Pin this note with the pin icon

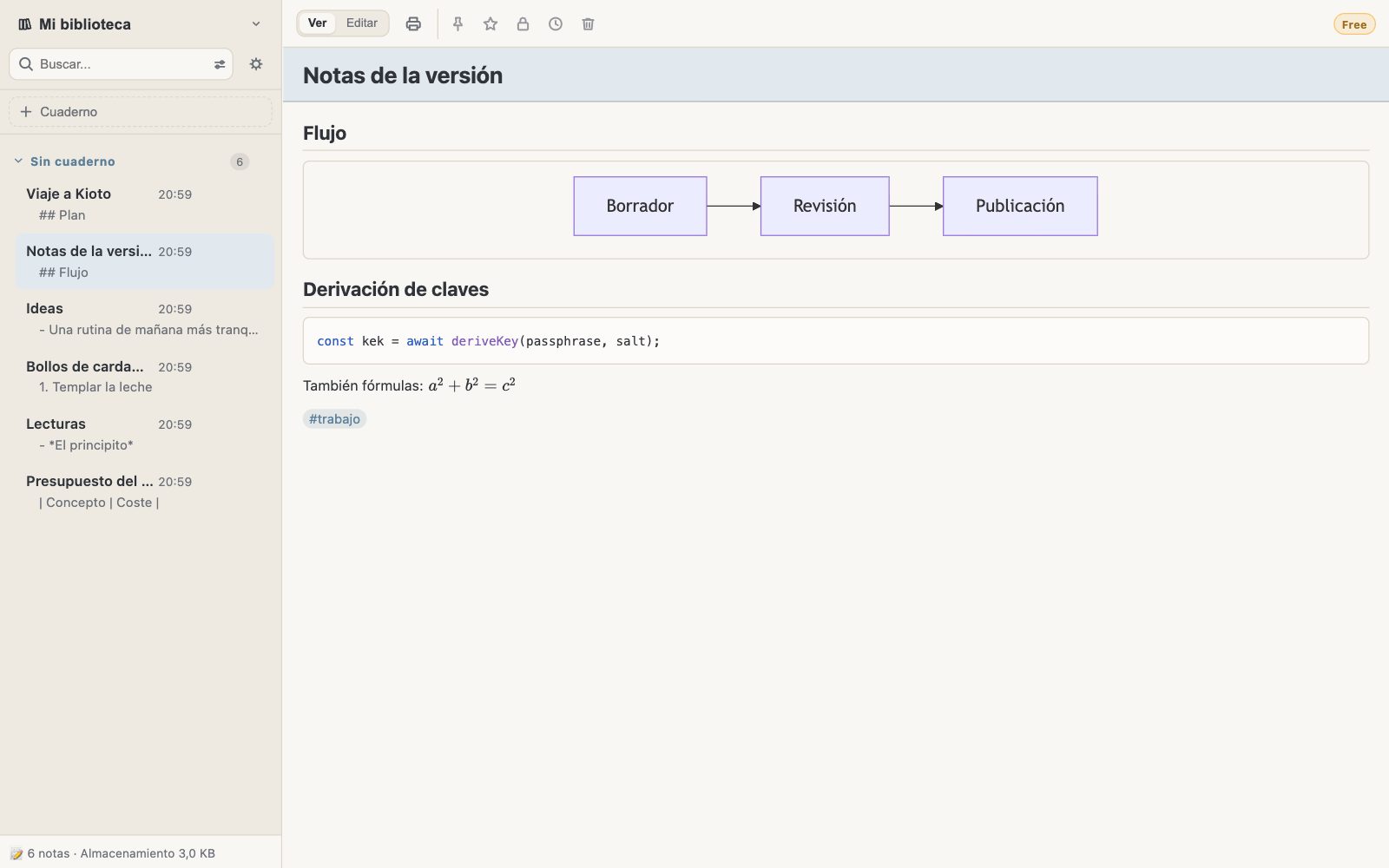(458, 24)
